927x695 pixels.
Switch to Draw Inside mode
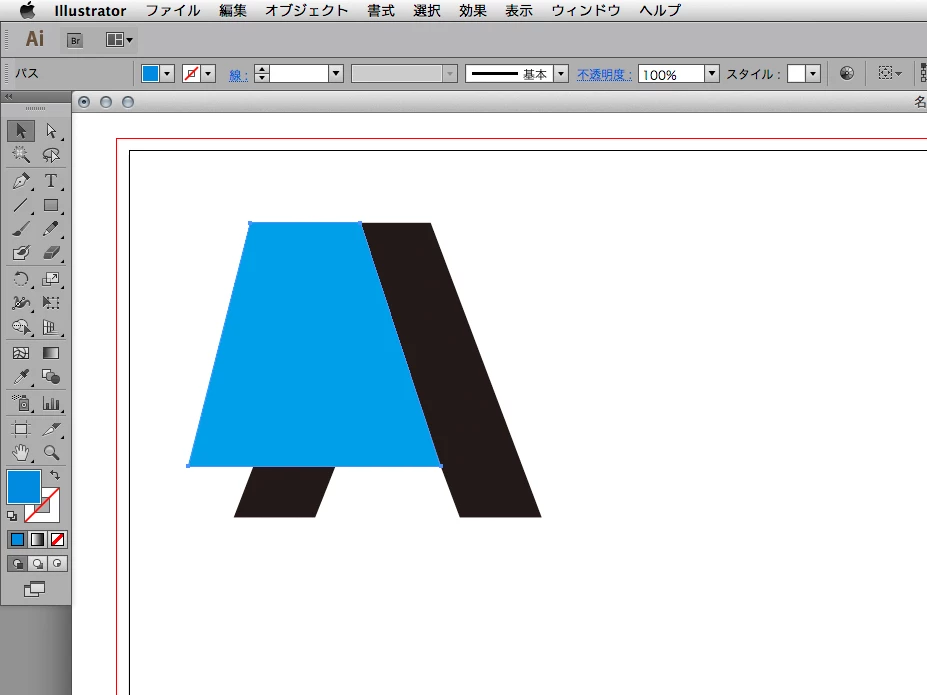tap(57, 564)
